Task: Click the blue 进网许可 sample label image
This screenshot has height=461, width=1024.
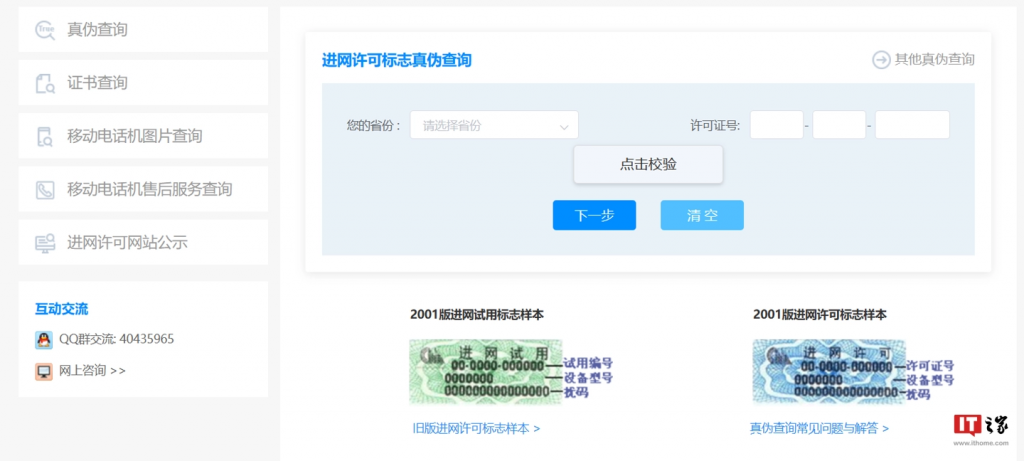Action: click(x=829, y=372)
